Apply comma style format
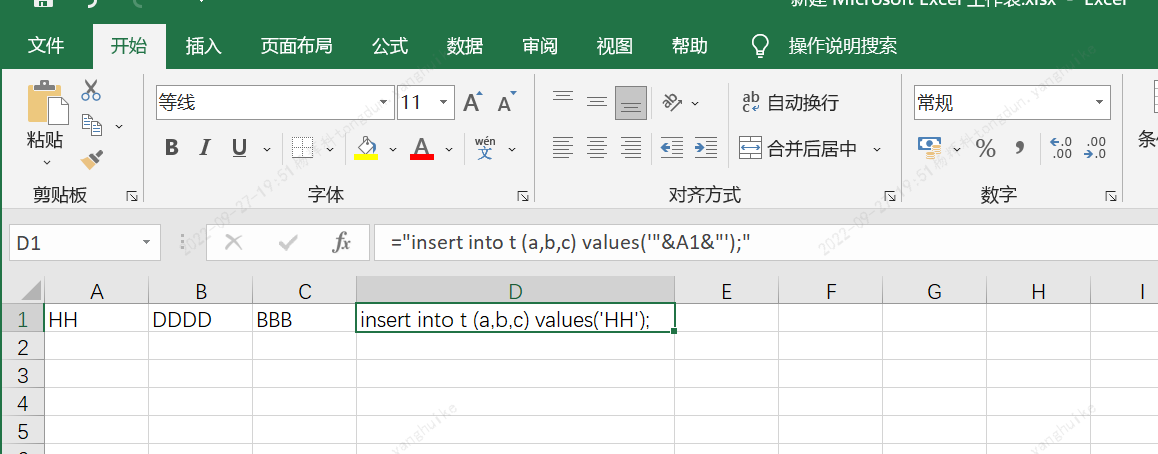Image resolution: width=1158 pixels, height=454 pixels. click(1020, 148)
